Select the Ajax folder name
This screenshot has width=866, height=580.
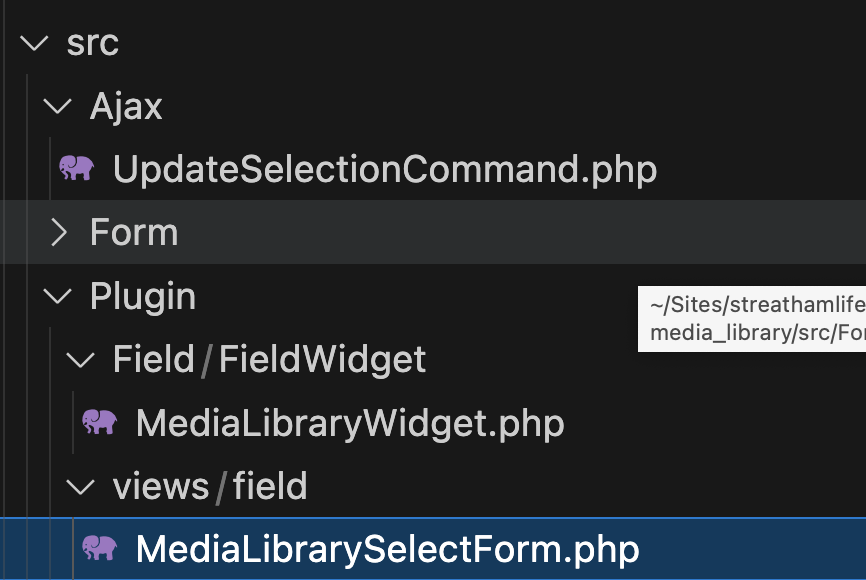tap(126, 106)
